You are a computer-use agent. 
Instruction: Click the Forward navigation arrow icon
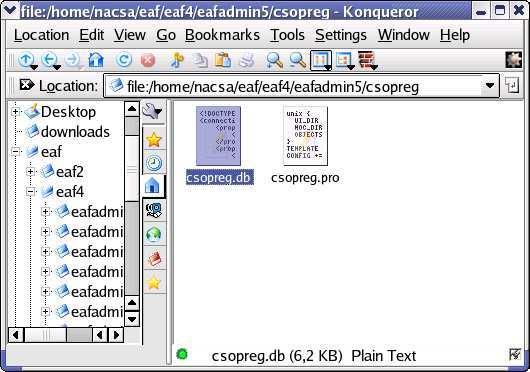coord(72,60)
